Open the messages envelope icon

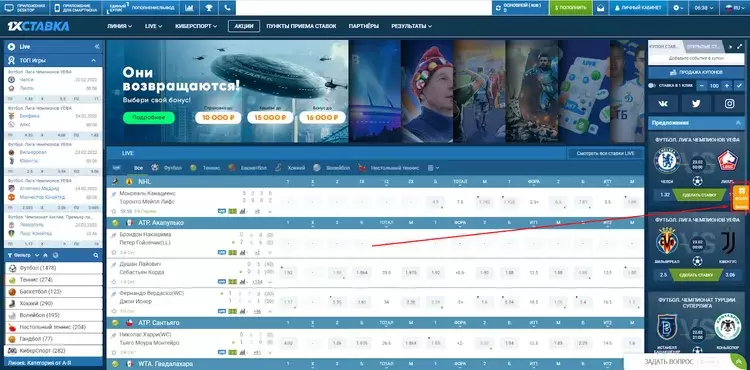pyautogui.click(x=600, y=8)
